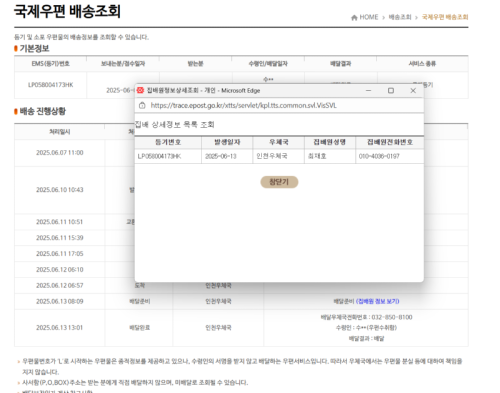Click the 수령인/배달일자 column header
The width and height of the screenshot is (500, 393).
click(268, 64)
